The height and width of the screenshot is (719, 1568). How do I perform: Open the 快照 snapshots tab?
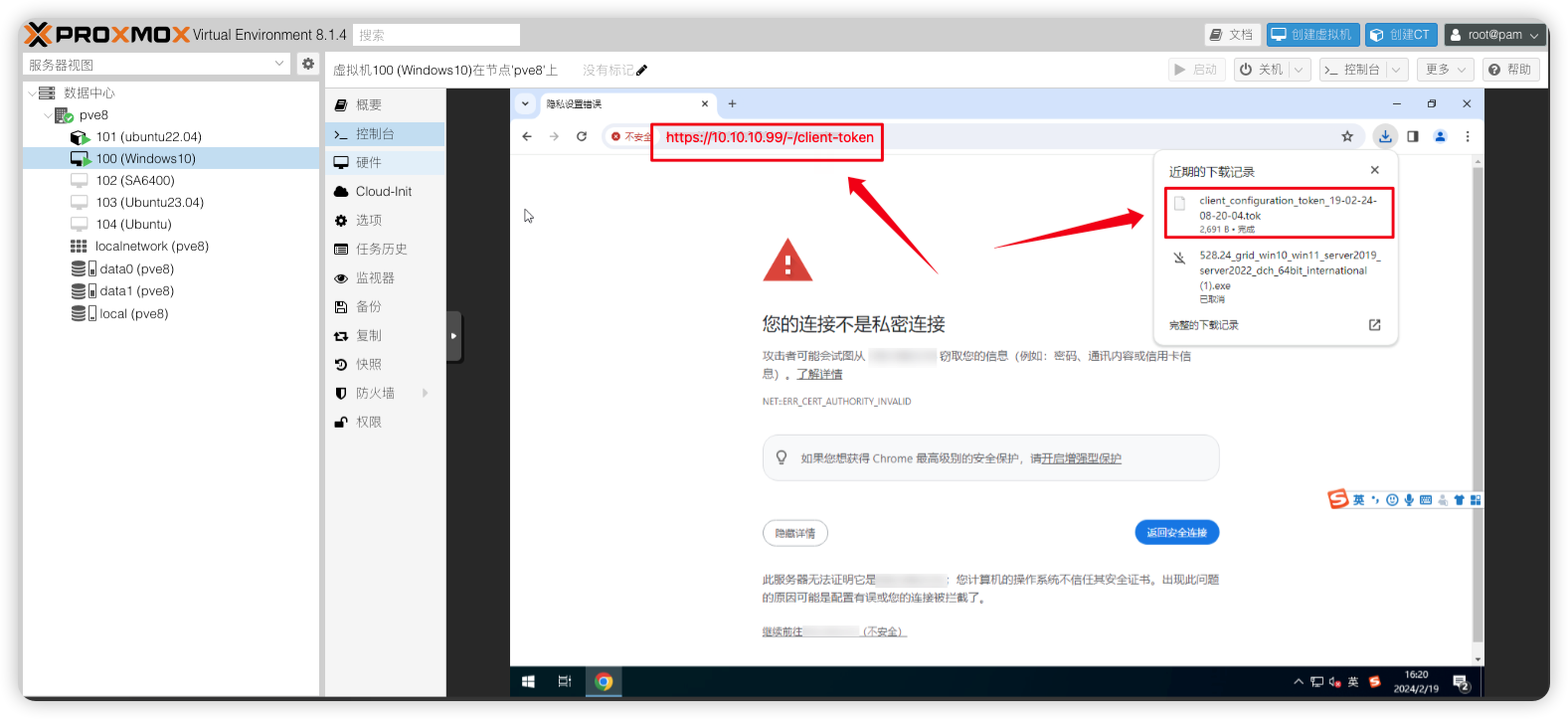[385, 364]
